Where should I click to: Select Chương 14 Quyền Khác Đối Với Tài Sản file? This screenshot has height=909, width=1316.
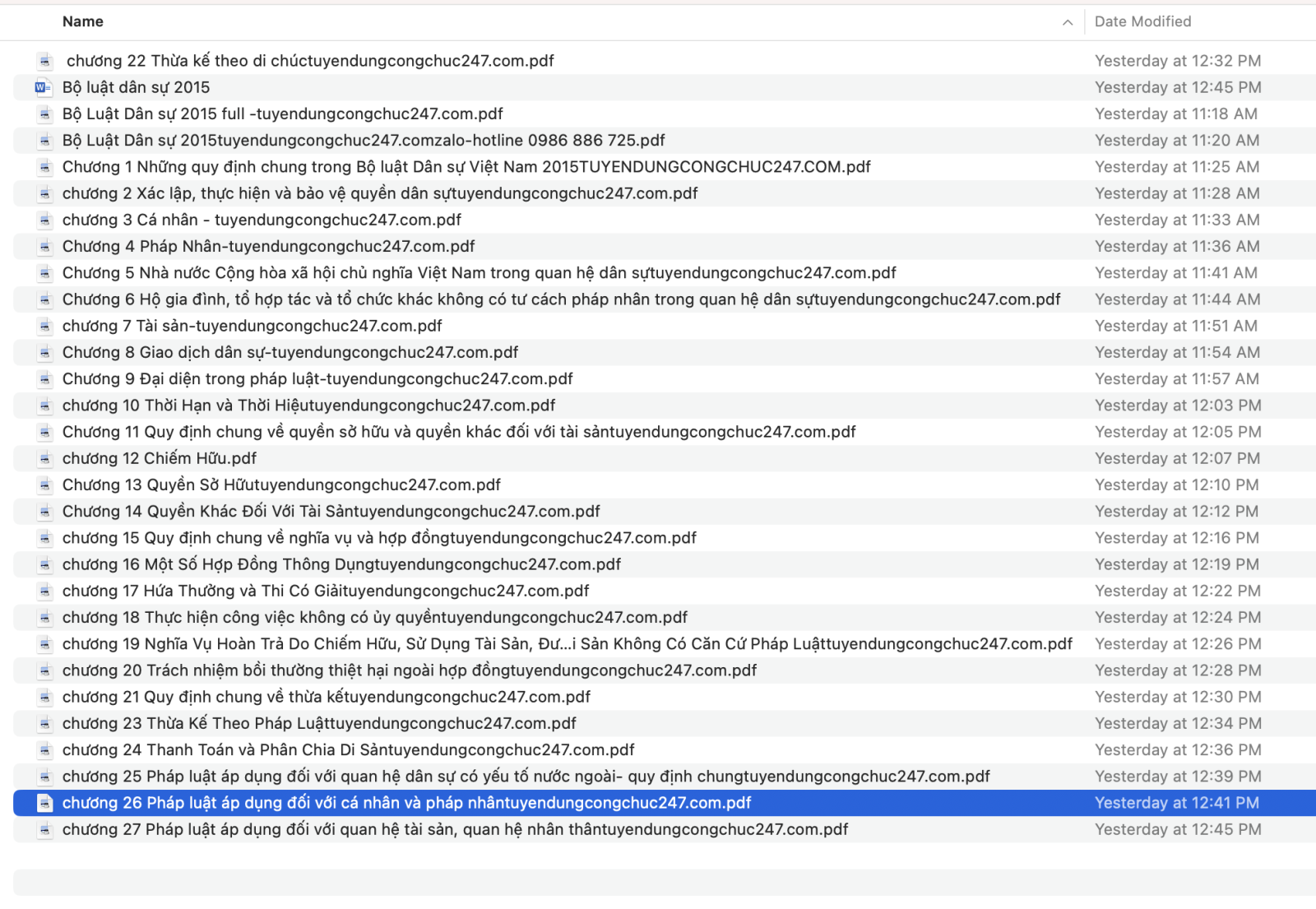tap(331, 511)
